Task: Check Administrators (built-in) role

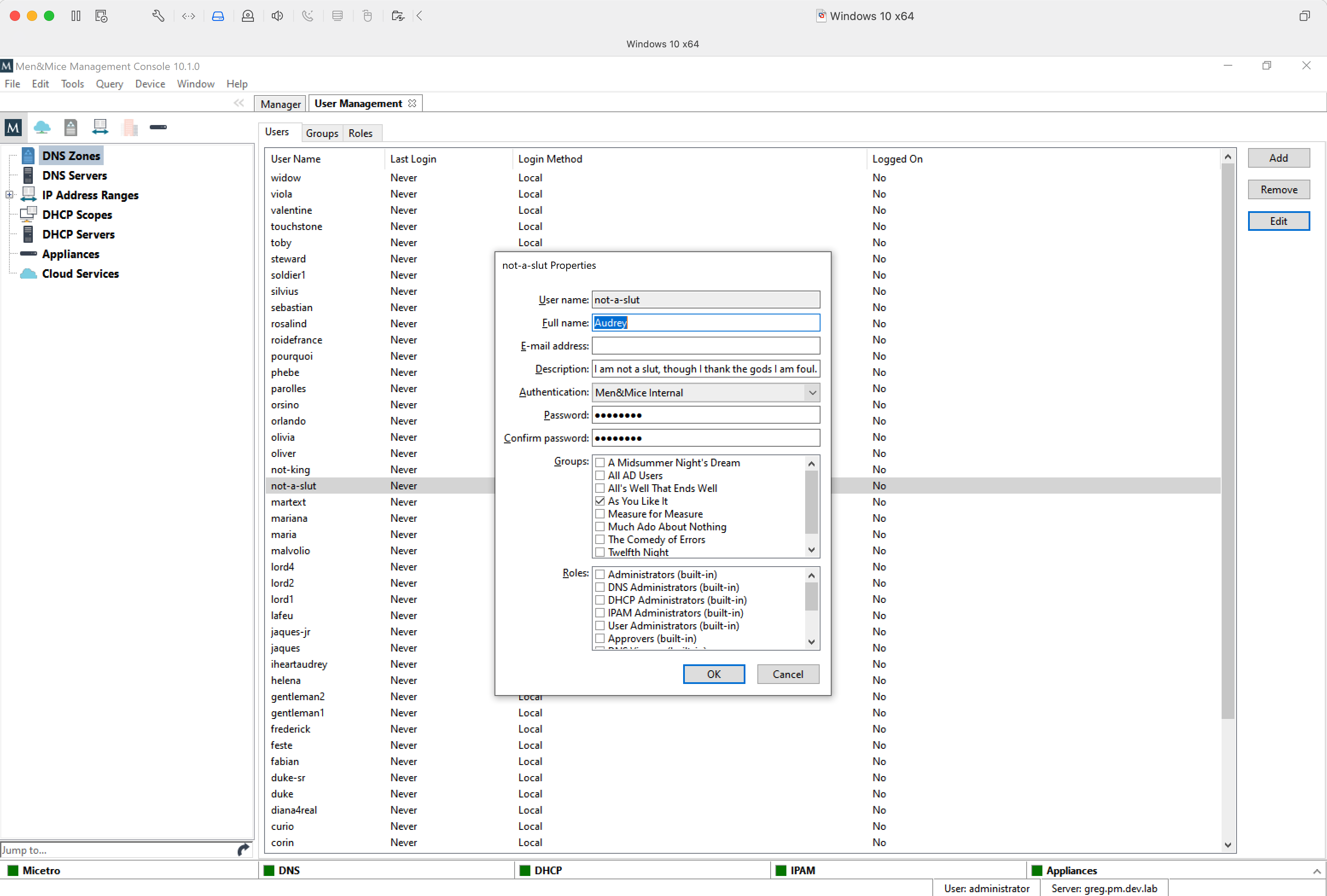Action: click(x=599, y=574)
